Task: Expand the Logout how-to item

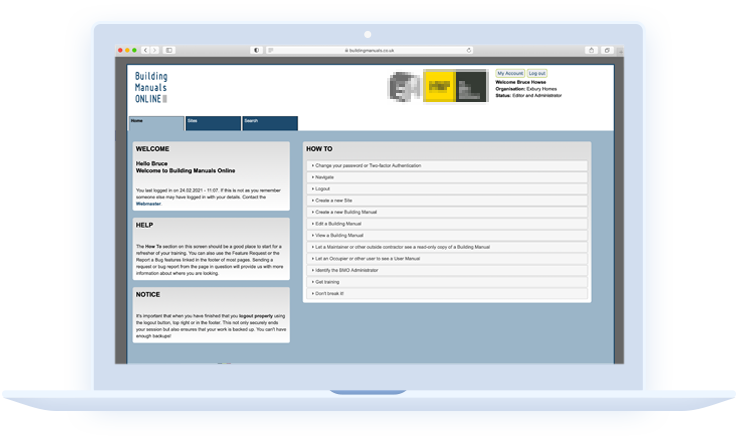Action: coord(447,189)
